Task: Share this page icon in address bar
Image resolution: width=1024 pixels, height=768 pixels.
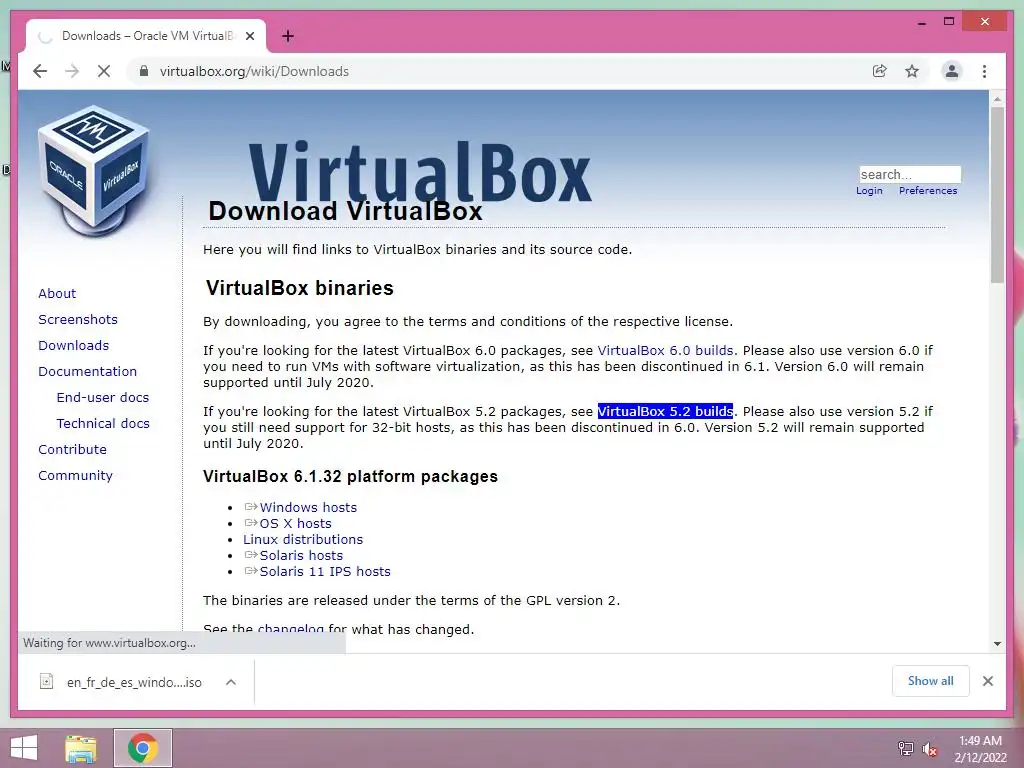Action: click(x=880, y=71)
